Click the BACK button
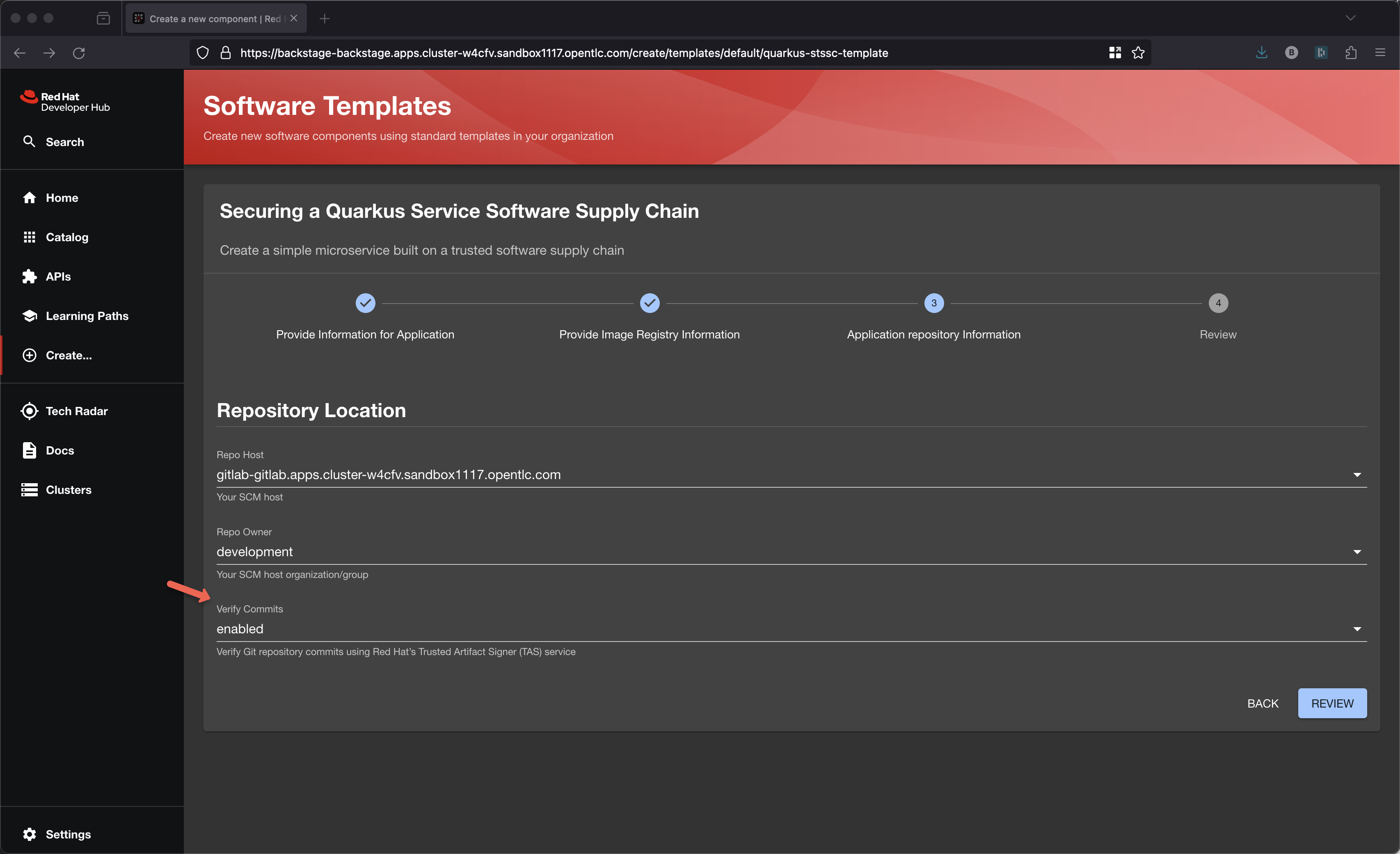 pos(1263,703)
